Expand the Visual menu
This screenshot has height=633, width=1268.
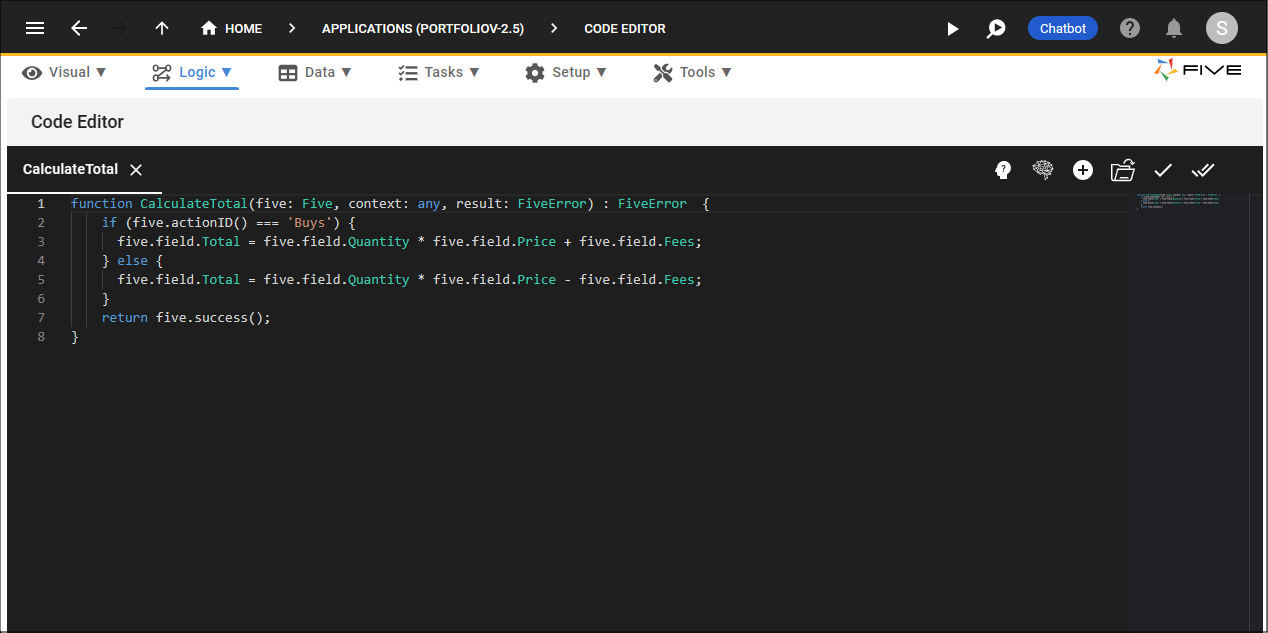tap(65, 72)
